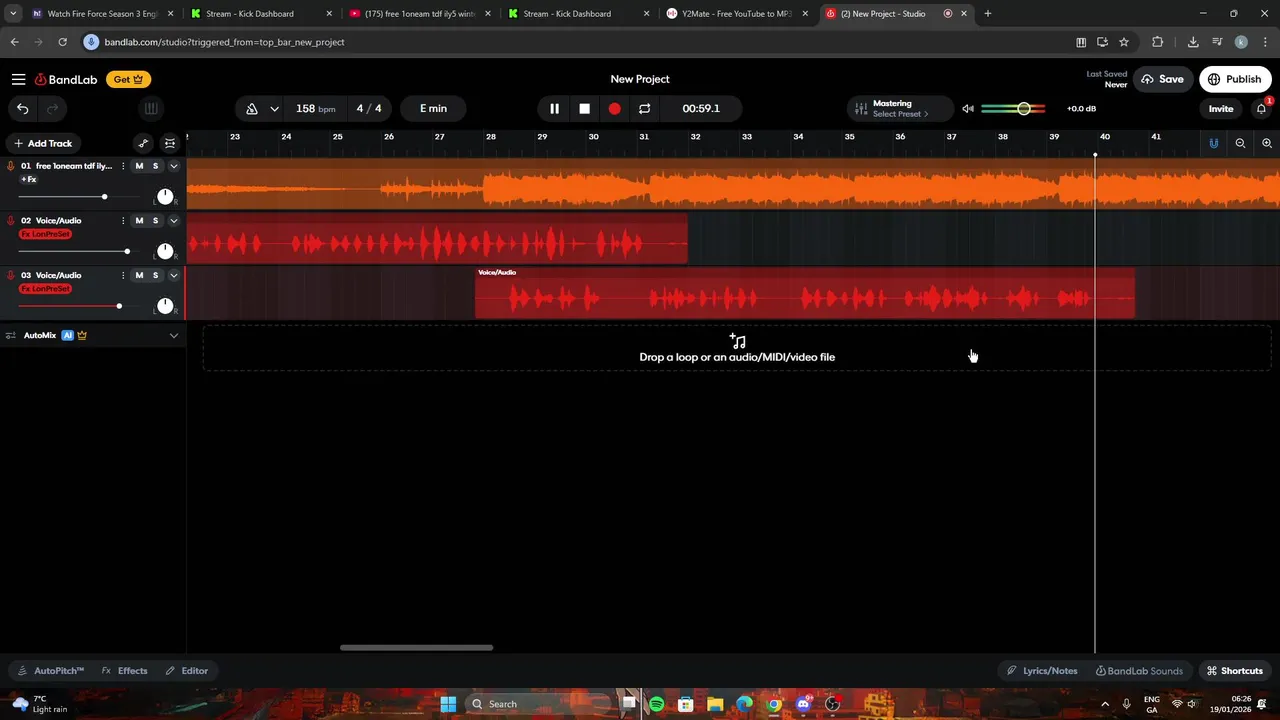Screen dimensions: 1280x720
Task: Add Fx to track 01
Action: 29,179
